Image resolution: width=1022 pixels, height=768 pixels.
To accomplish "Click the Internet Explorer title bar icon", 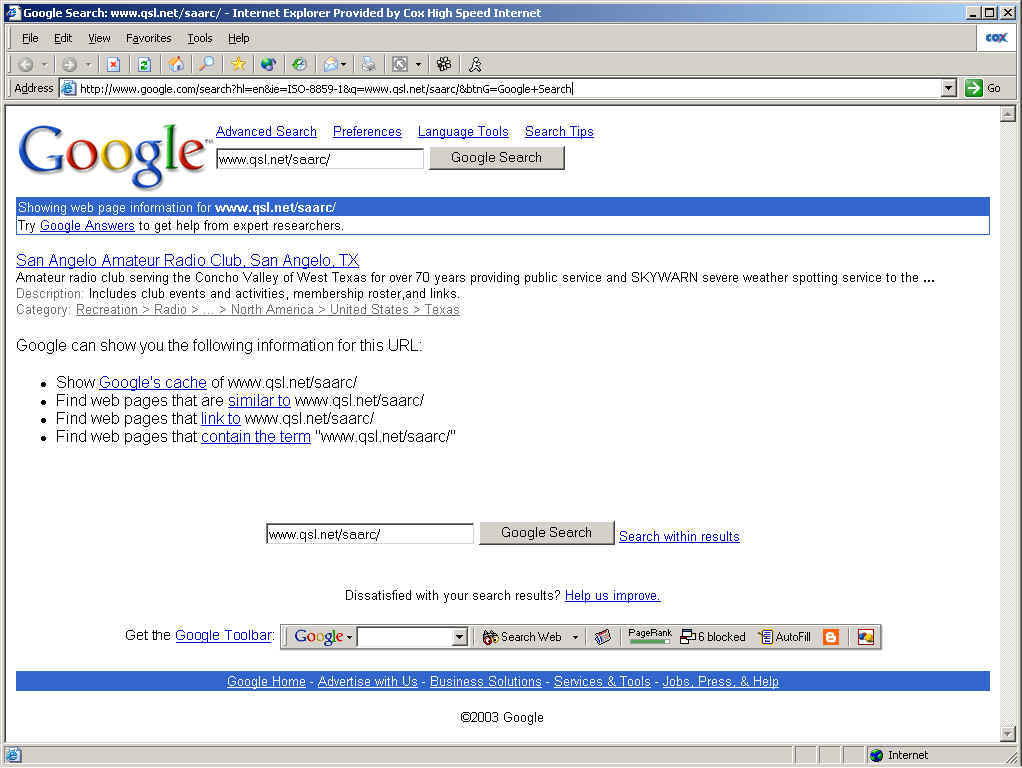I will [x=12, y=12].
